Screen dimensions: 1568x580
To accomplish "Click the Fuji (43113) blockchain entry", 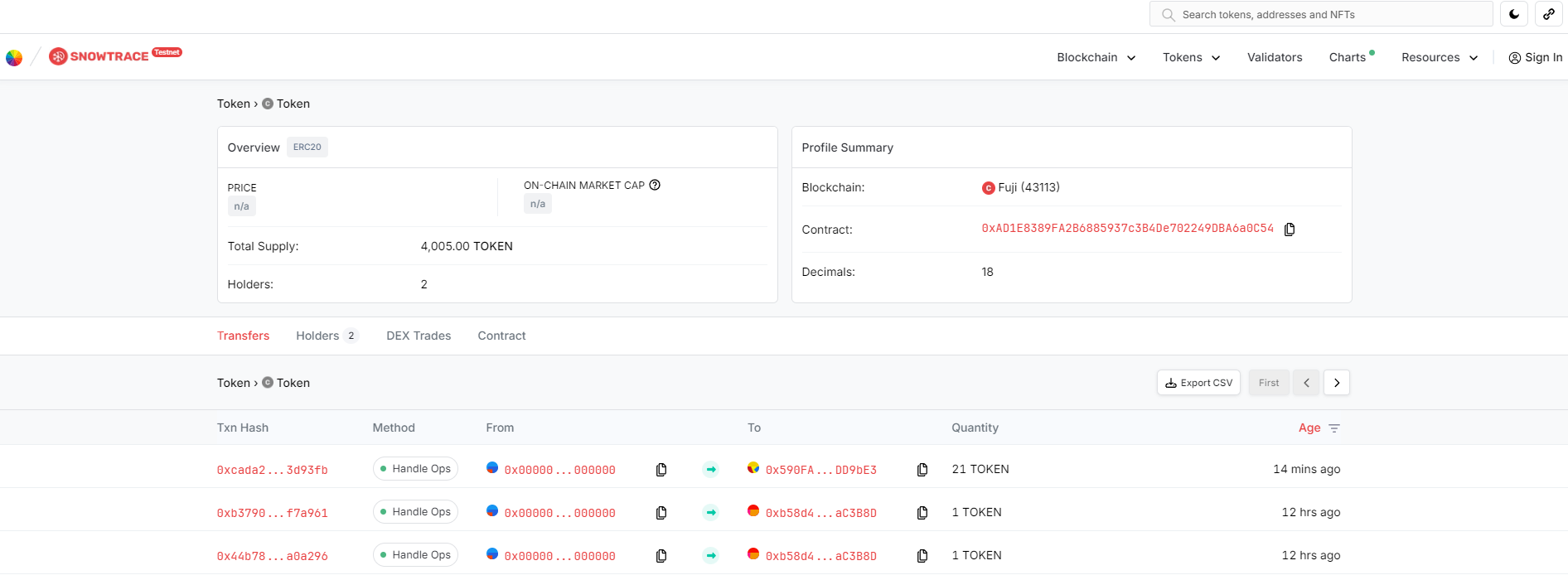I will point(1028,187).
